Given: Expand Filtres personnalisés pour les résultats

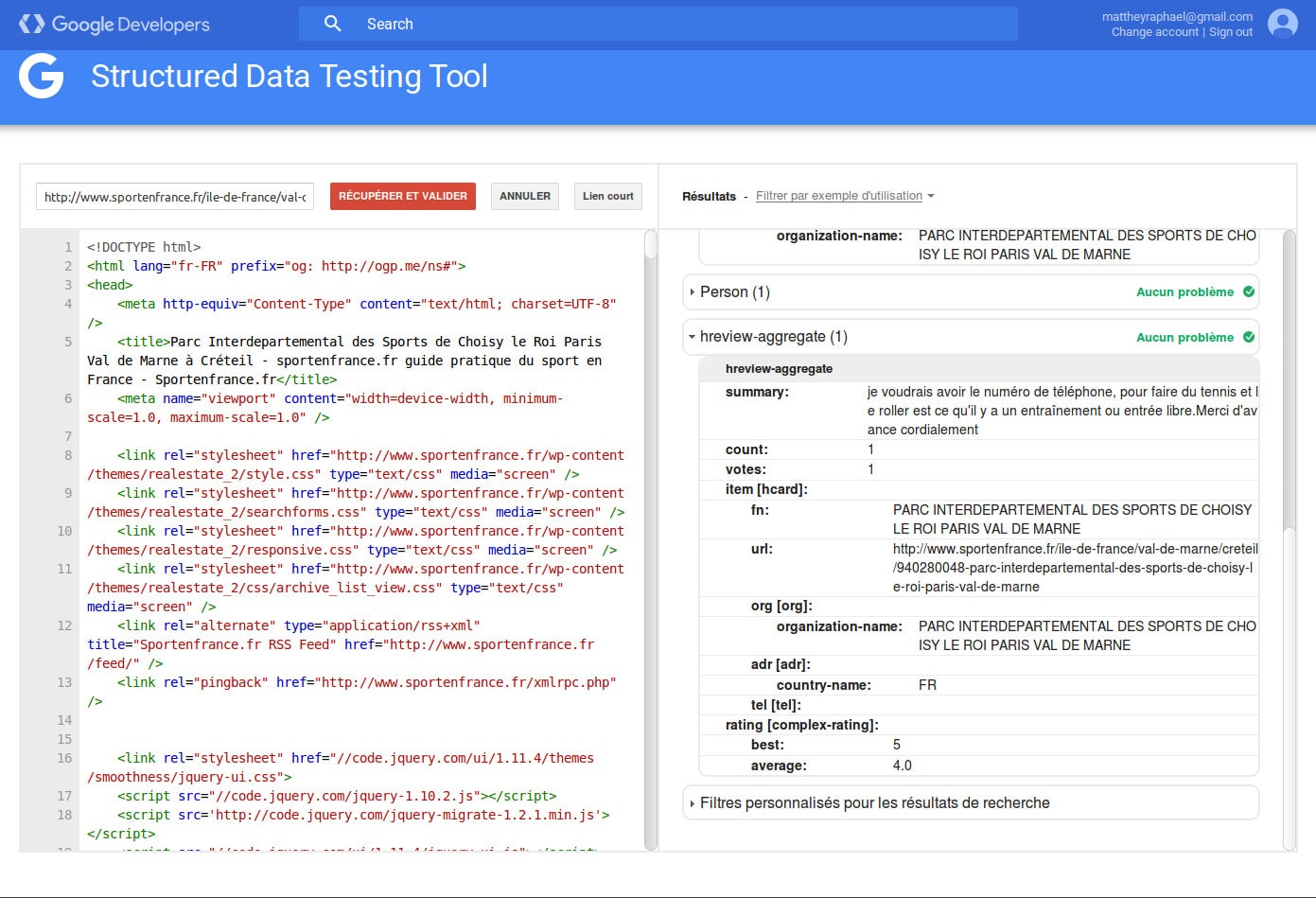Looking at the screenshot, I should (x=971, y=802).
